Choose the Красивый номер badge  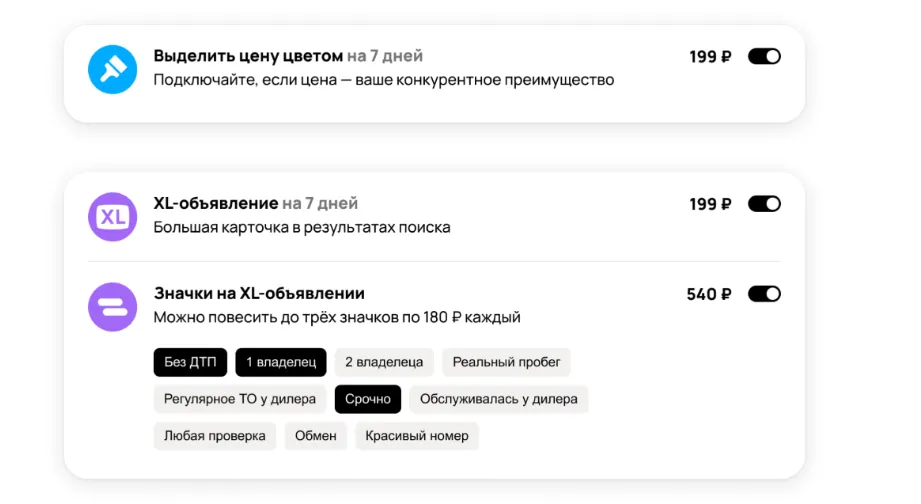[x=417, y=436]
